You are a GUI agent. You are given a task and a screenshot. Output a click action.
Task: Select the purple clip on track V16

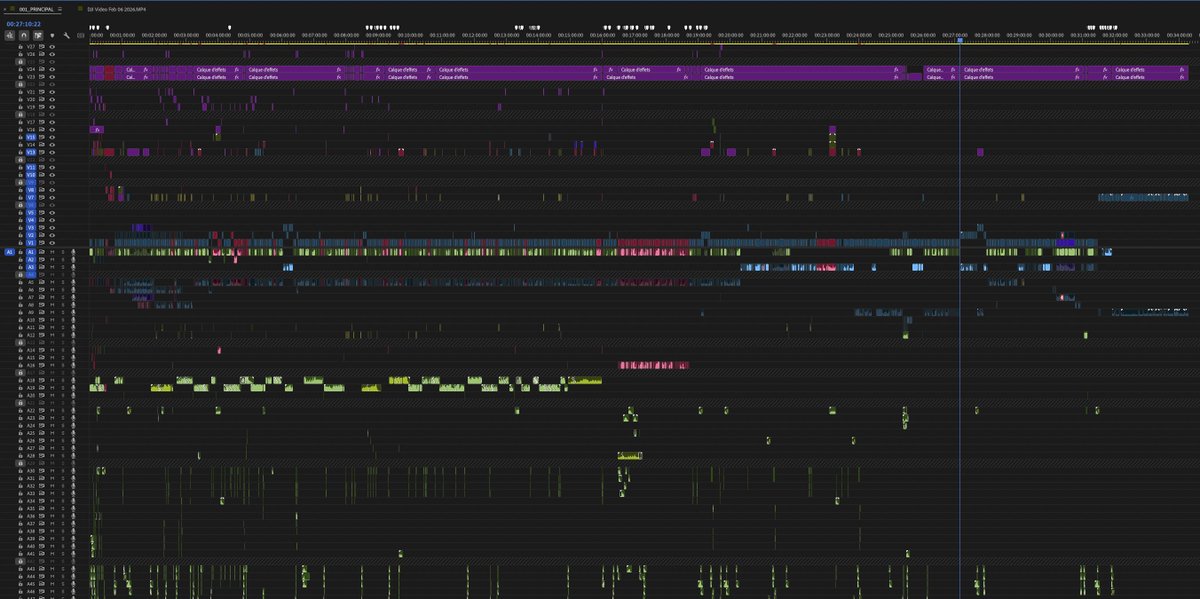point(97,129)
